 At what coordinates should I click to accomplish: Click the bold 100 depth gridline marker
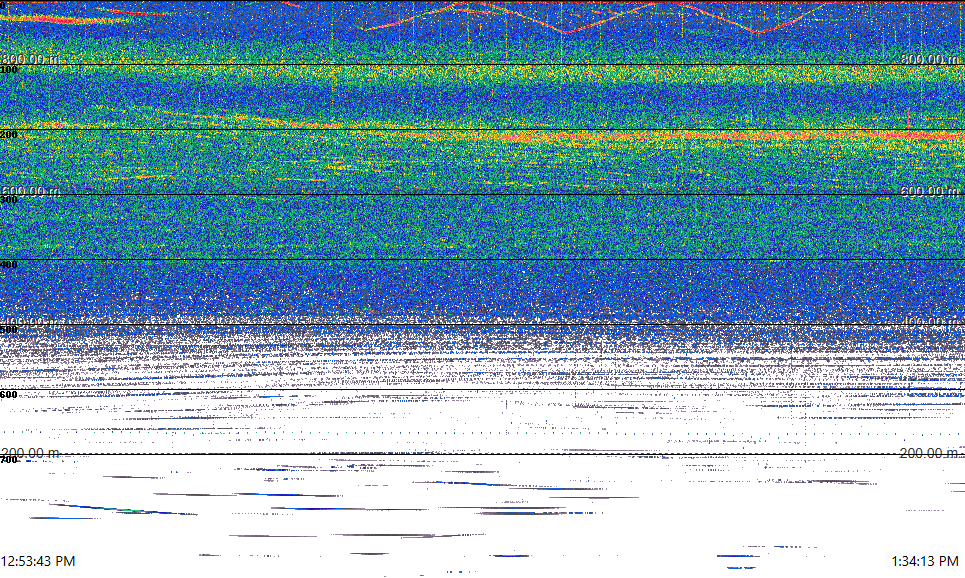tap(9, 70)
